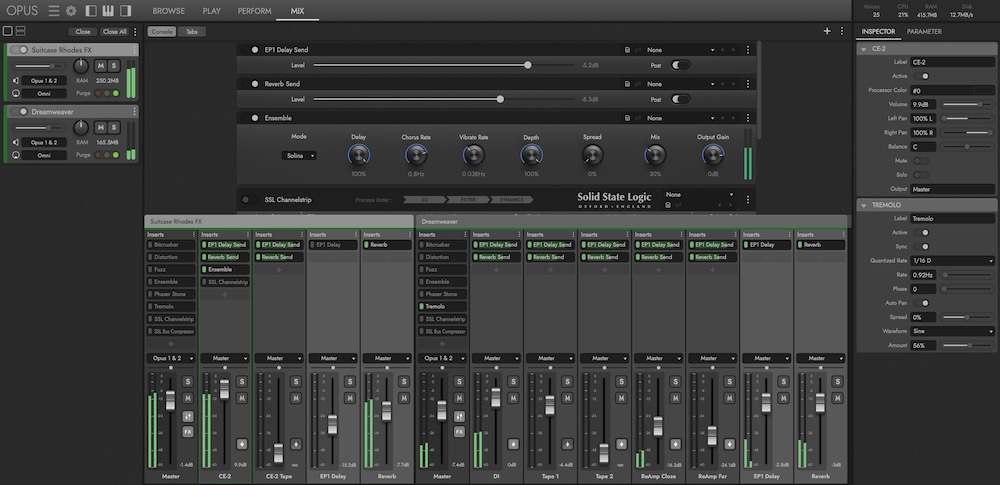Screen dimensions: 1000x485
Task: Open Suitcase Rhodes Master Opus 1 & 2 output dropdown
Action: pos(171,359)
